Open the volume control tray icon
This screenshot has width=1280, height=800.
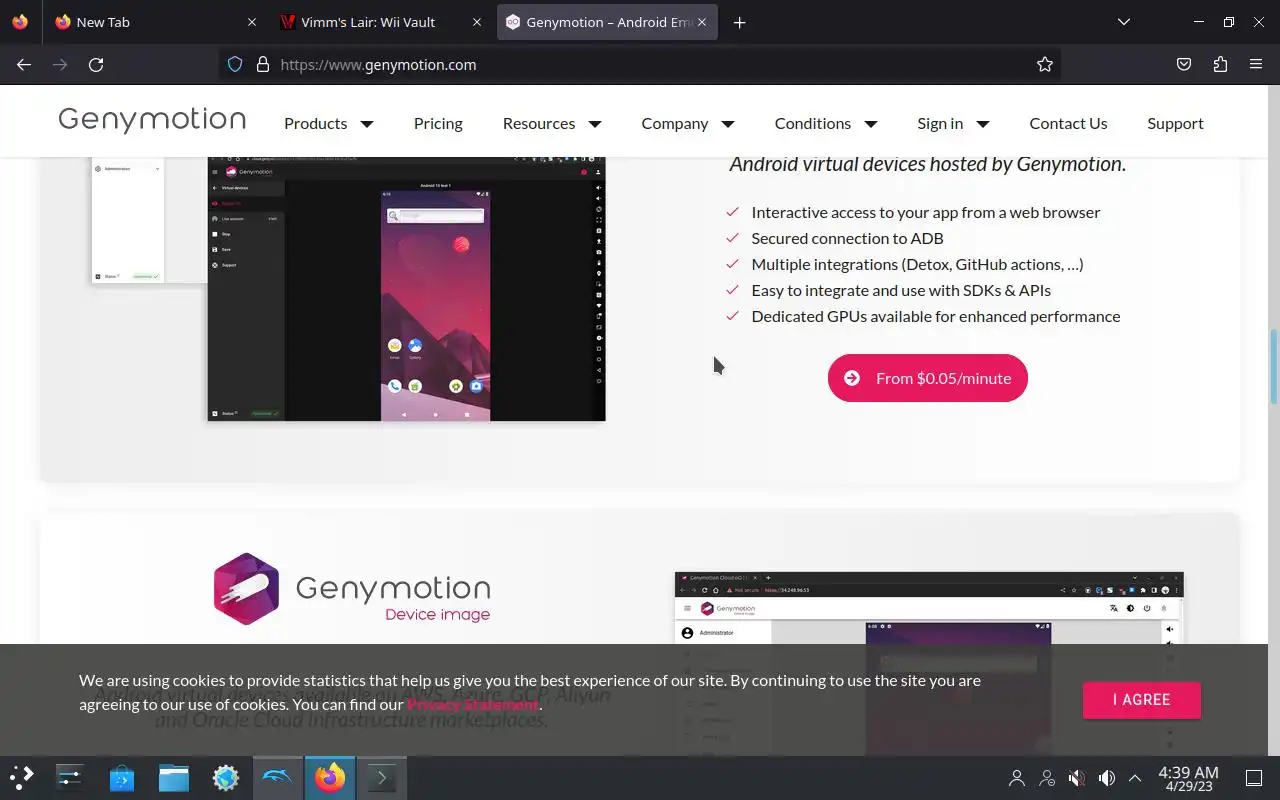click(1107, 778)
